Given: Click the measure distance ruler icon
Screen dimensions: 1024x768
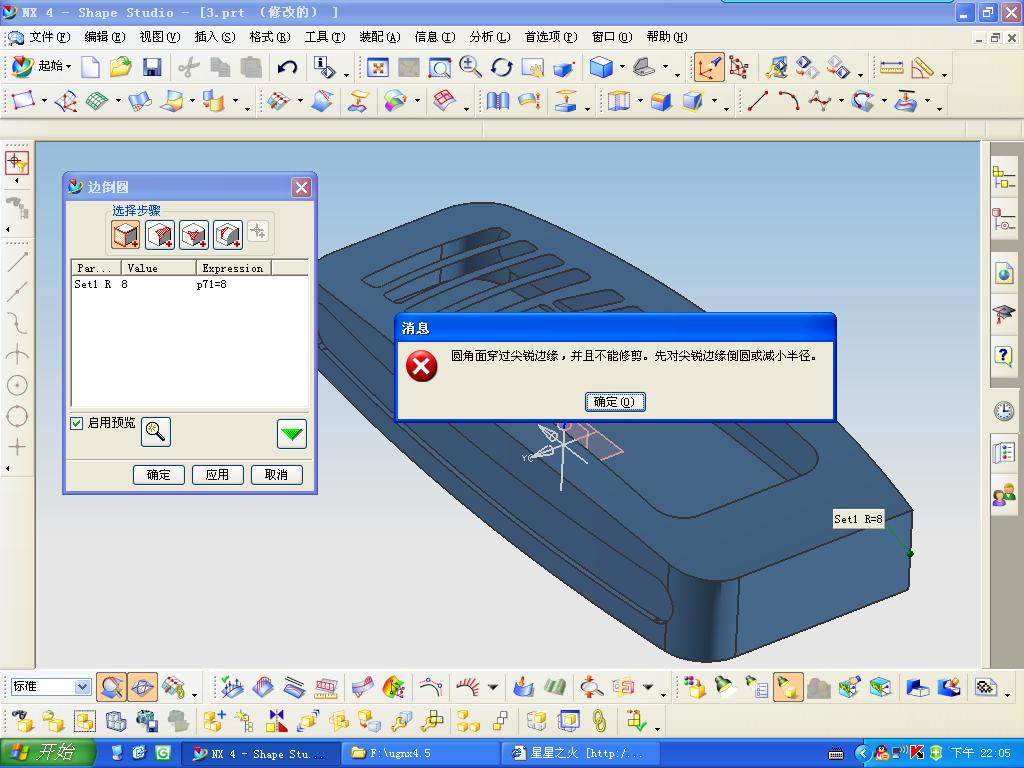Looking at the screenshot, I should tap(891, 67).
